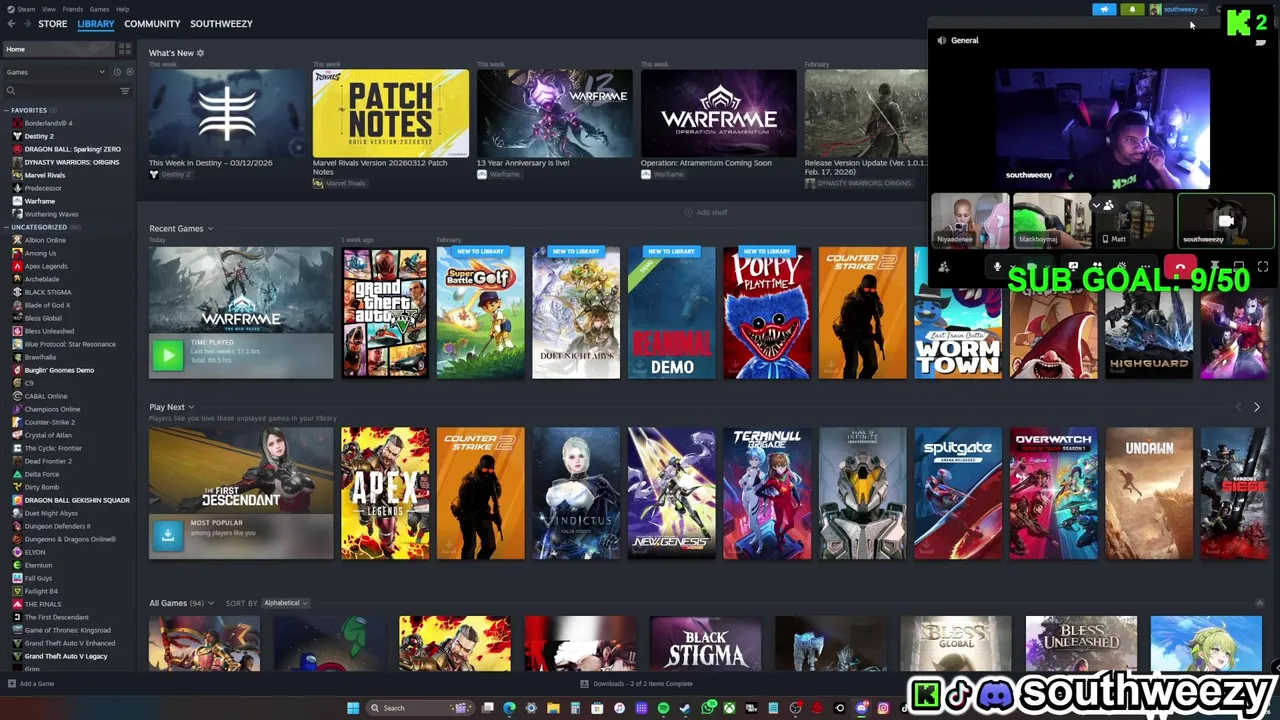The width and height of the screenshot is (1280, 720).
Task: Select Marvel Rivals in Favorites list
Action: (45, 175)
